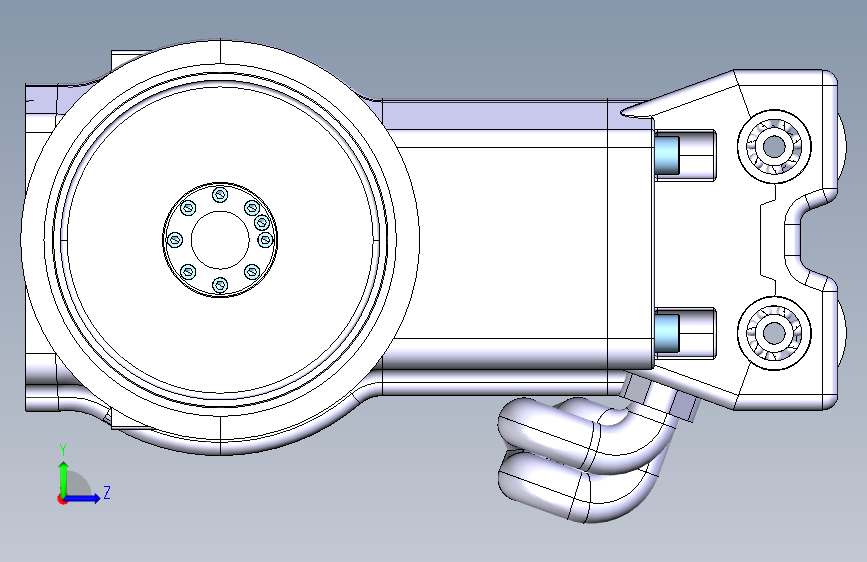The height and width of the screenshot is (562, 867).
Task: Click the Z axis label of the triad
Action: (107, 492)
